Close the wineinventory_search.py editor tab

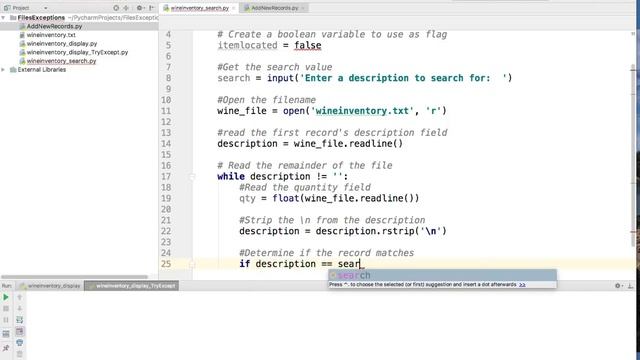[x=234, y=8]
